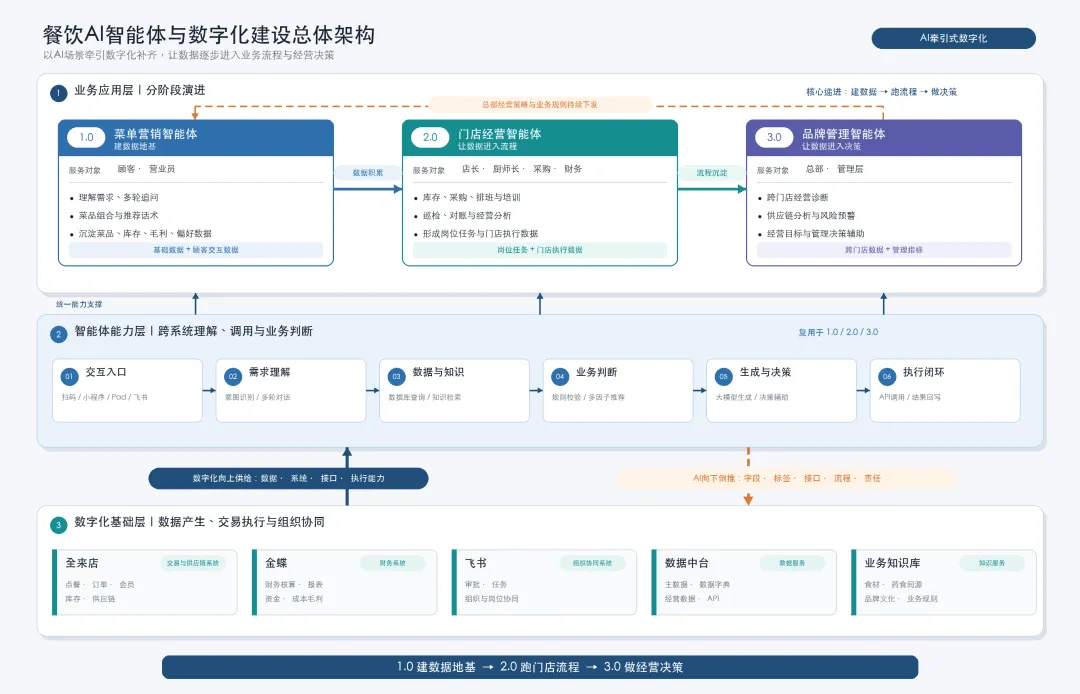
Task: Open the 金蝶 system card
Action: point(344,582)
